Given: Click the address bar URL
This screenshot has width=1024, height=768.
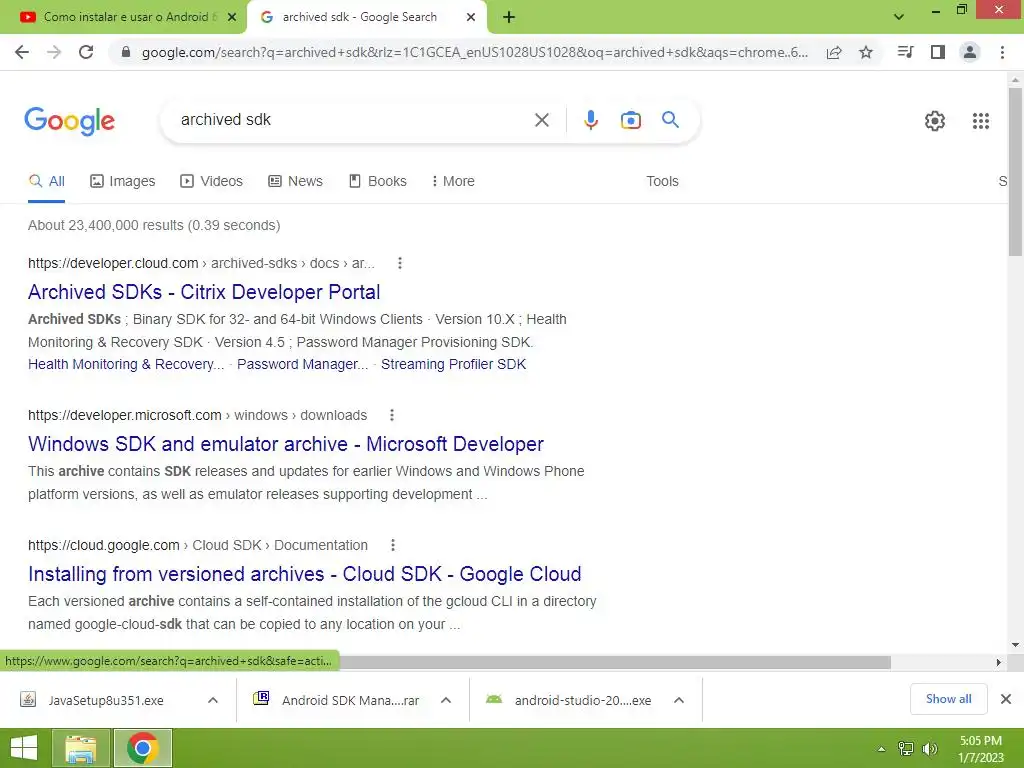Looking at the screenshot, I should click(474, 52).
